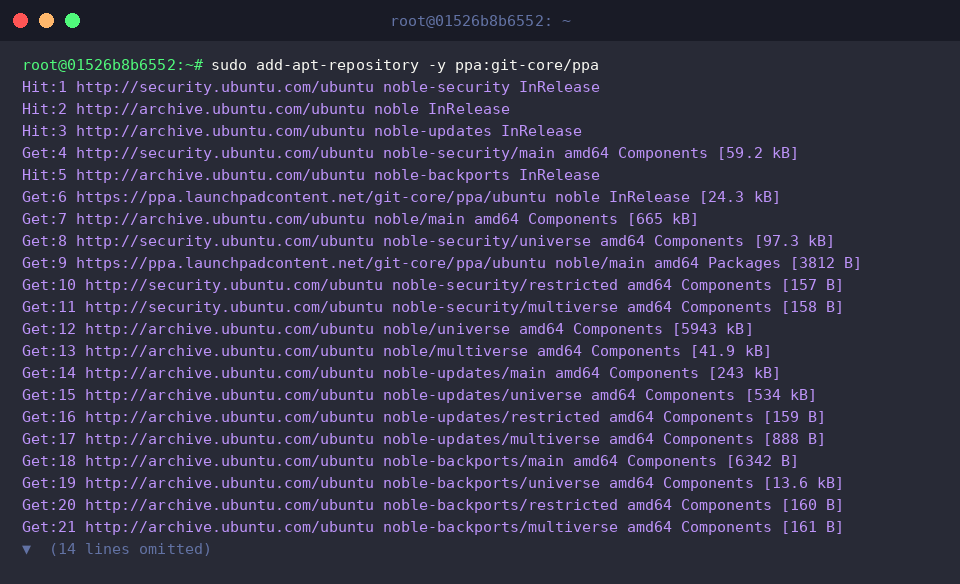Click the Get:15 noble-updates/universe [534 kB] line
Viewport: 960px width, 584px height.
(x=419, y=395)
